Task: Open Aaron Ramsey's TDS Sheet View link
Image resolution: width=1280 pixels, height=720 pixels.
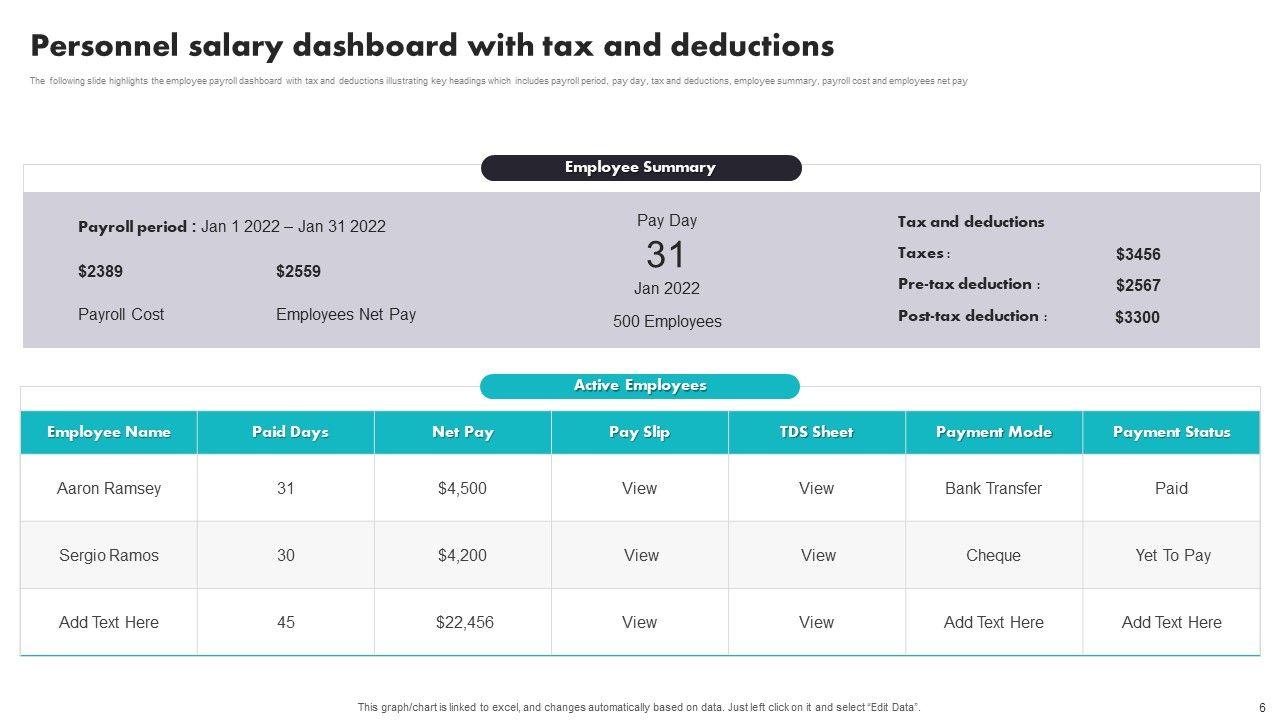Action: [816, 489]
